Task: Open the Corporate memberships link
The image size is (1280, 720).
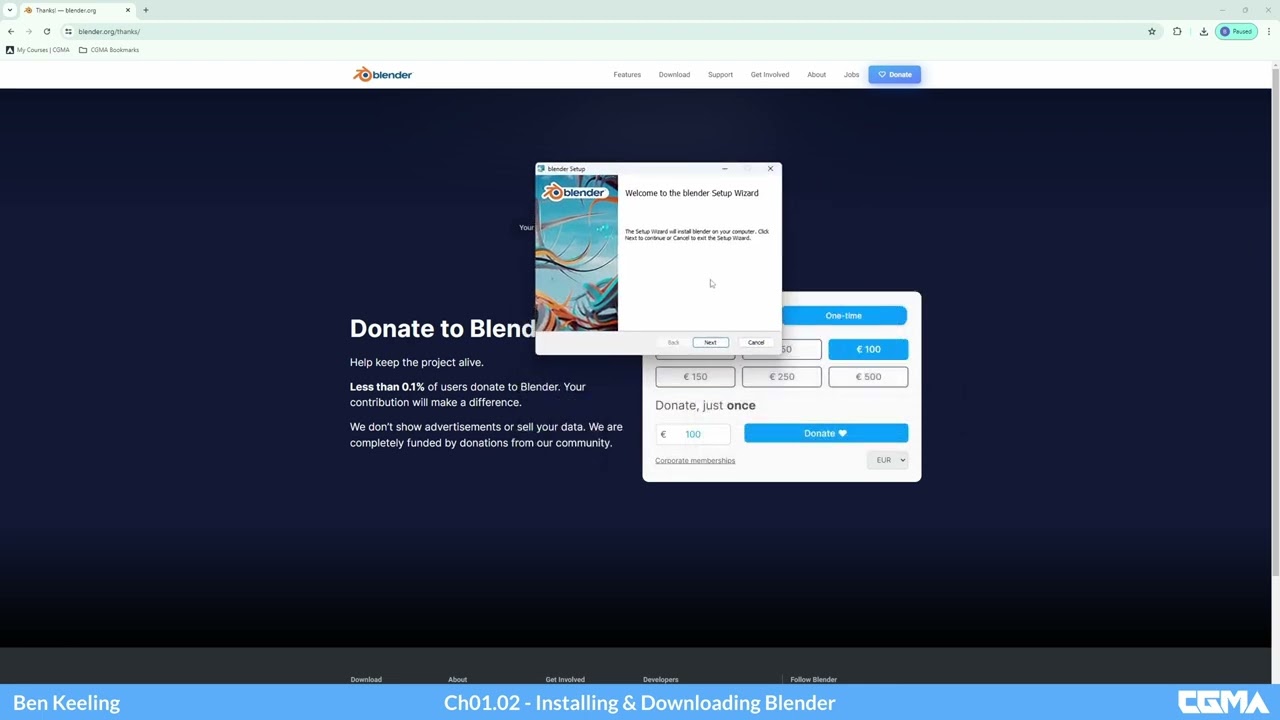Action: pos(695,461)
